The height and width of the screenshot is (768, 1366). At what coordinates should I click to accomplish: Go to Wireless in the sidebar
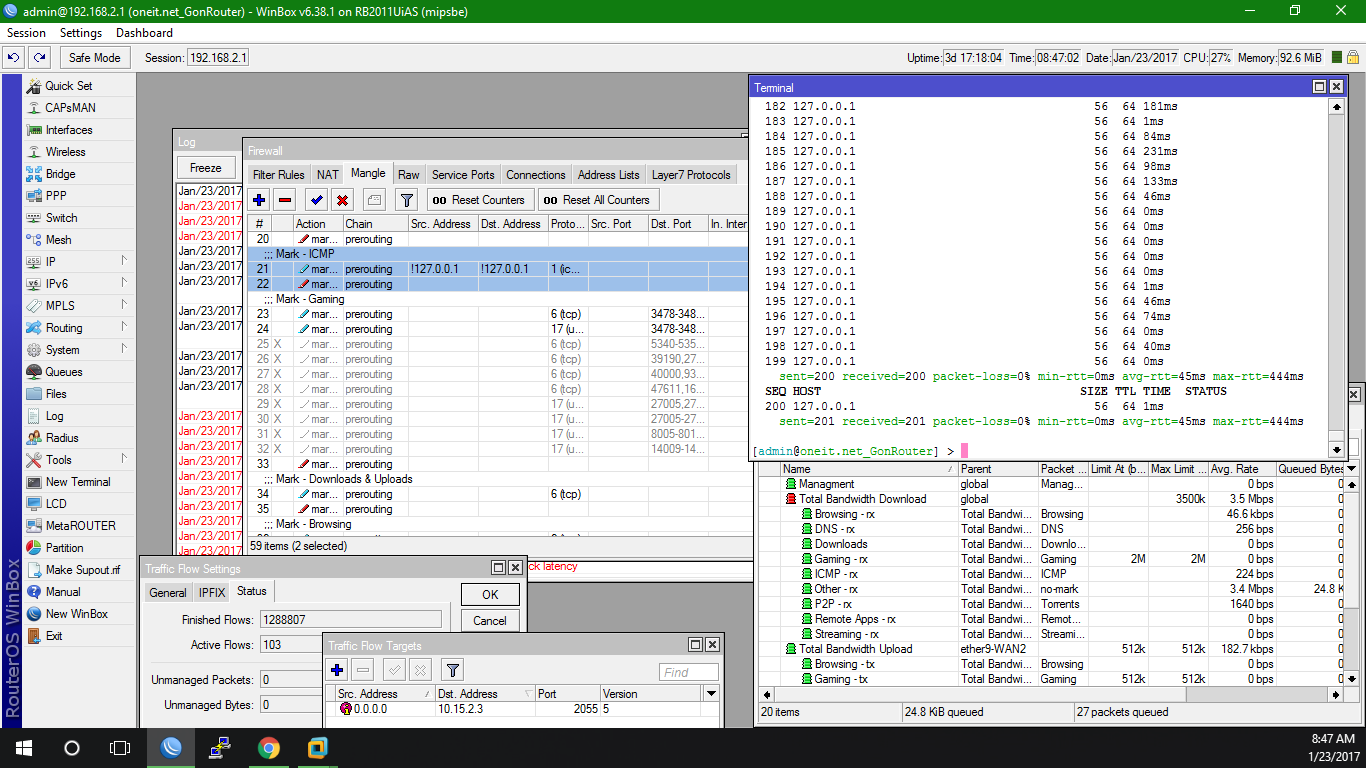(65, 152)
